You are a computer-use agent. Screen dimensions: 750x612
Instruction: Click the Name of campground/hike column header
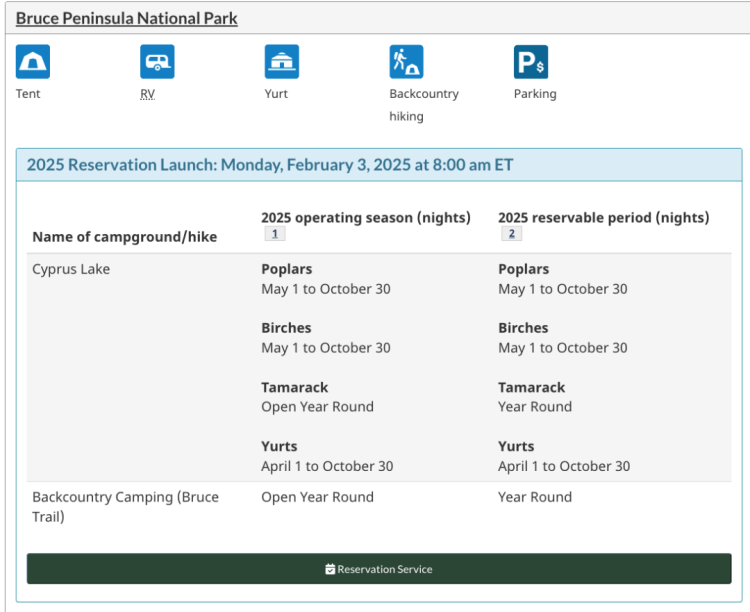pos(124,237)
